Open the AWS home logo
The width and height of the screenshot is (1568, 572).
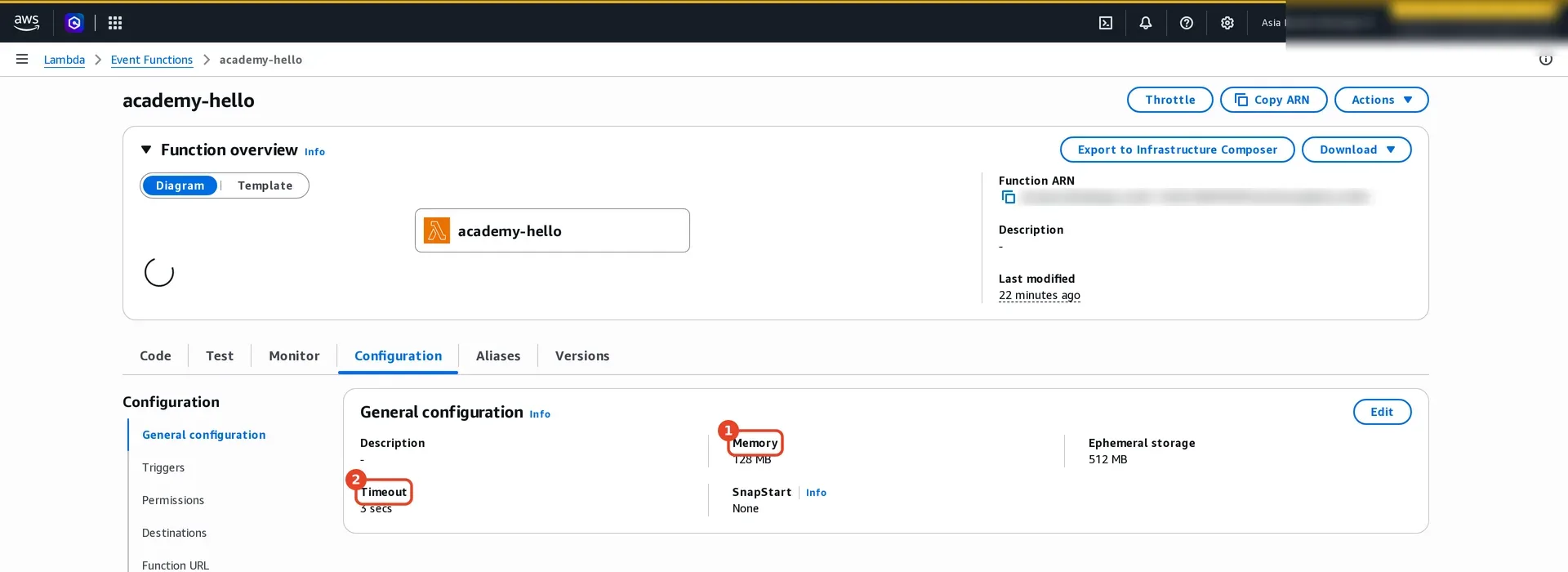pyautogui.click(x=26, y=23)
